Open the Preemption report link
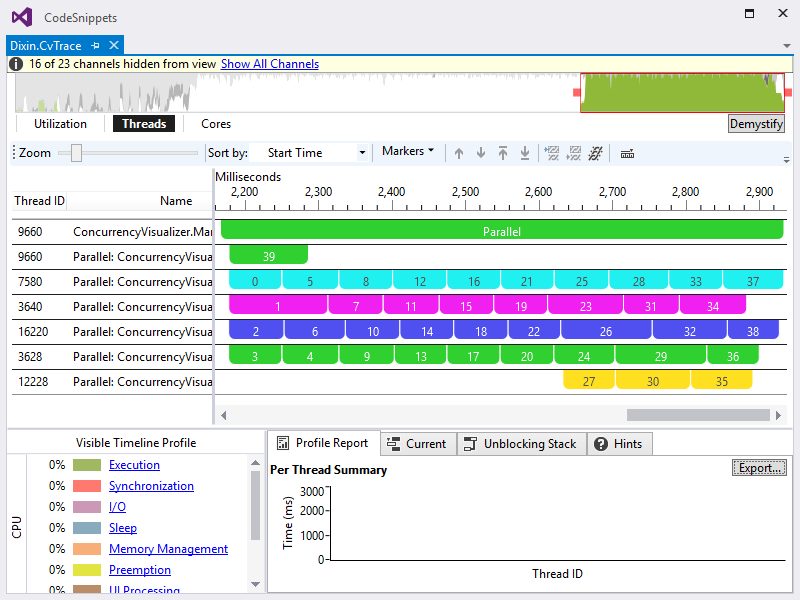 click(x=140, y=569)
